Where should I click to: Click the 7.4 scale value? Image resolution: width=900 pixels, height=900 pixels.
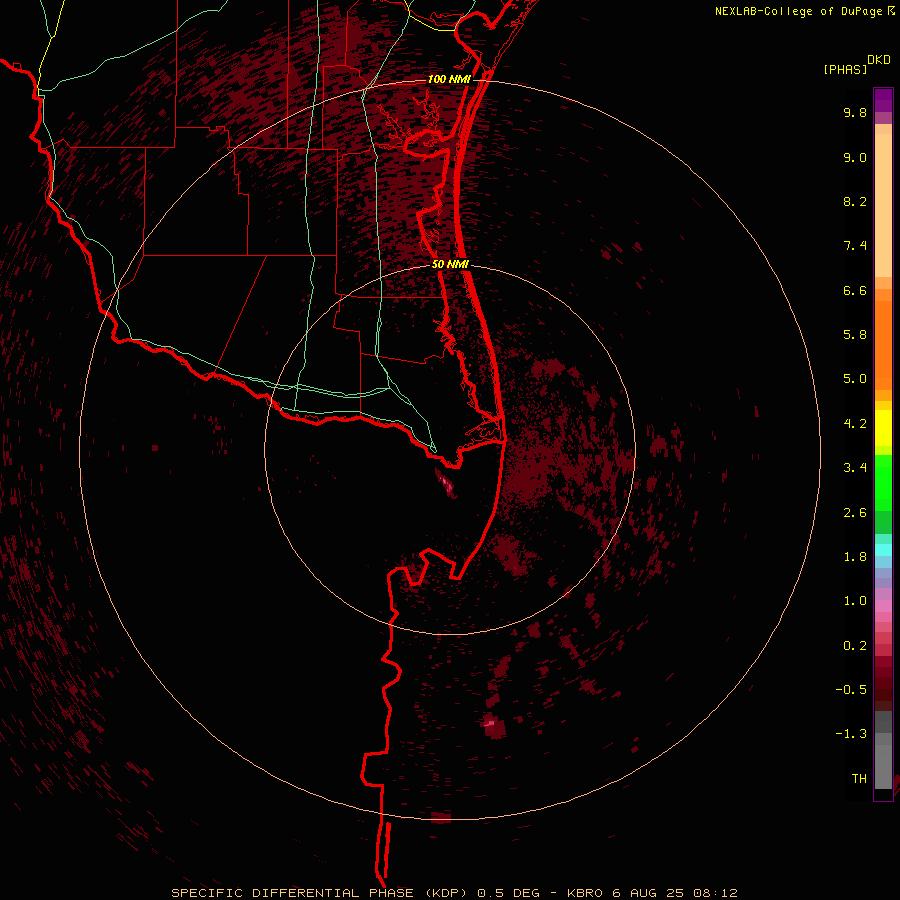pyautogui.click(x=855, y=246)
